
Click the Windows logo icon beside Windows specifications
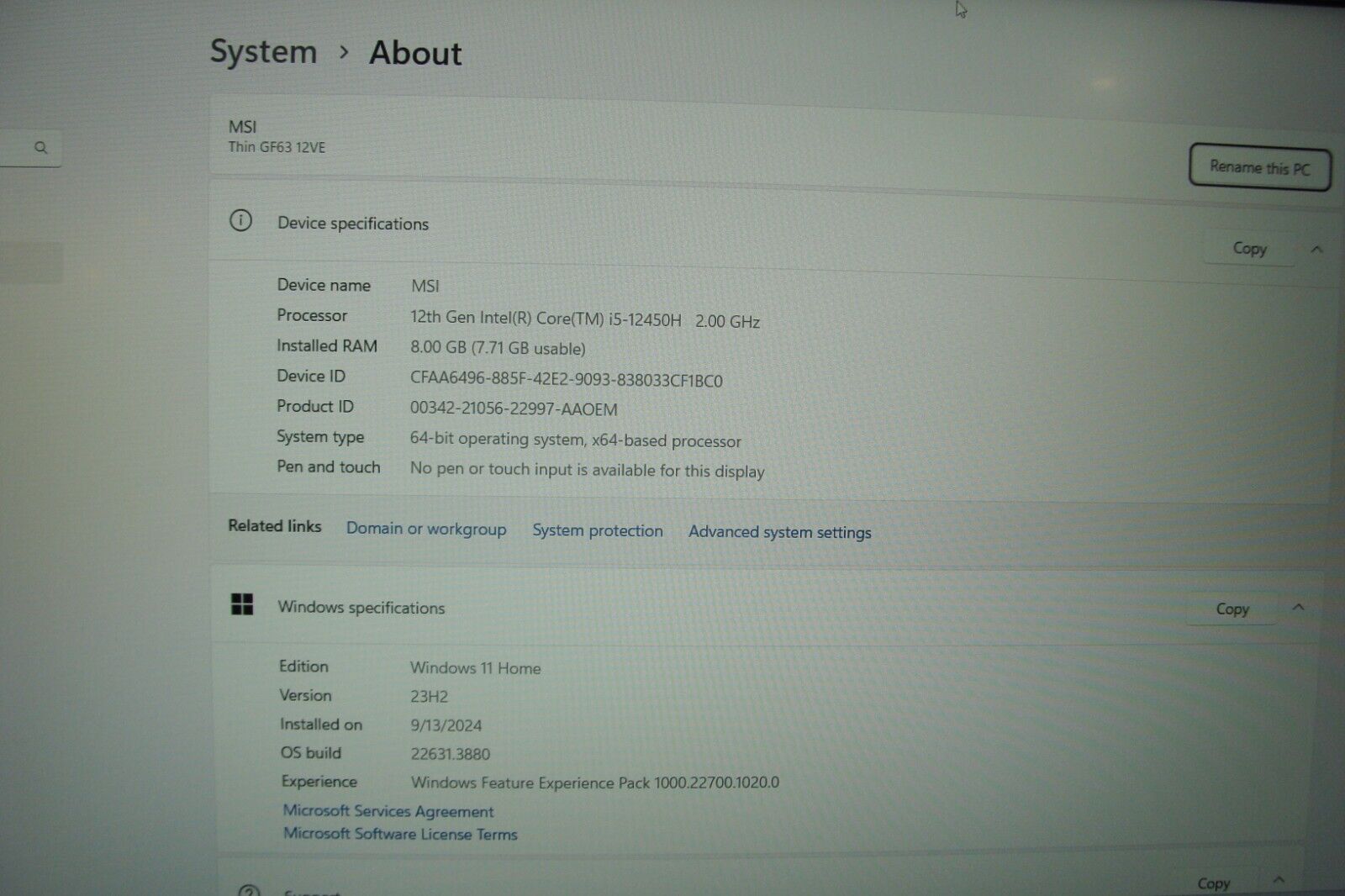pyautogui.click(x=242, y=603)
